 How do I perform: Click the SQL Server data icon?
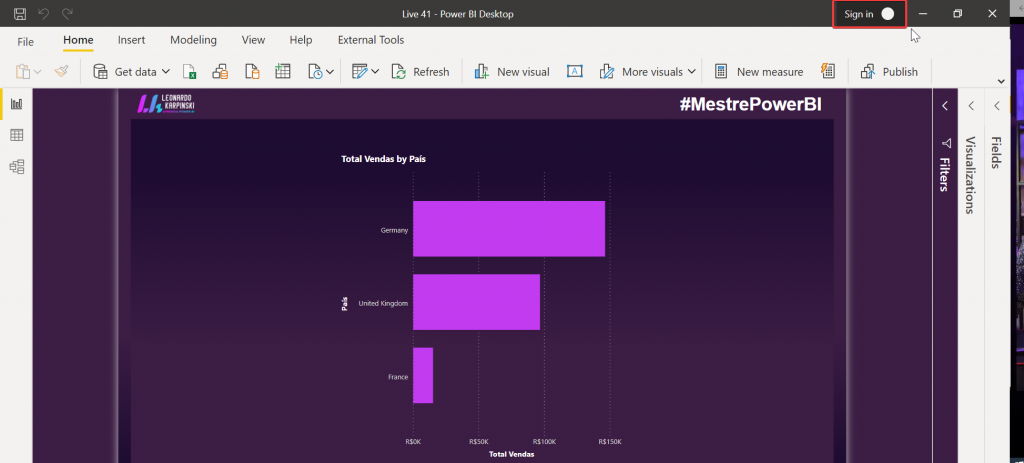tap(252, 71)
